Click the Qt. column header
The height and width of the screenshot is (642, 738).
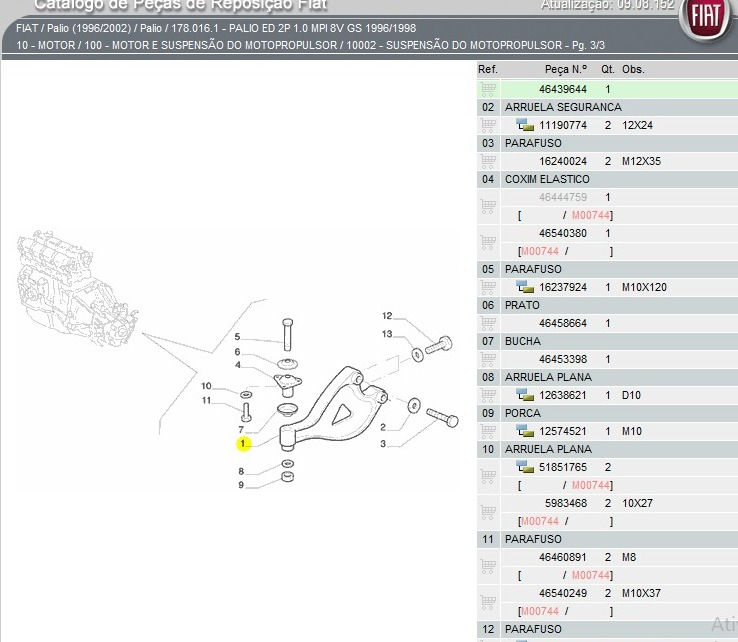coord(608,69)
